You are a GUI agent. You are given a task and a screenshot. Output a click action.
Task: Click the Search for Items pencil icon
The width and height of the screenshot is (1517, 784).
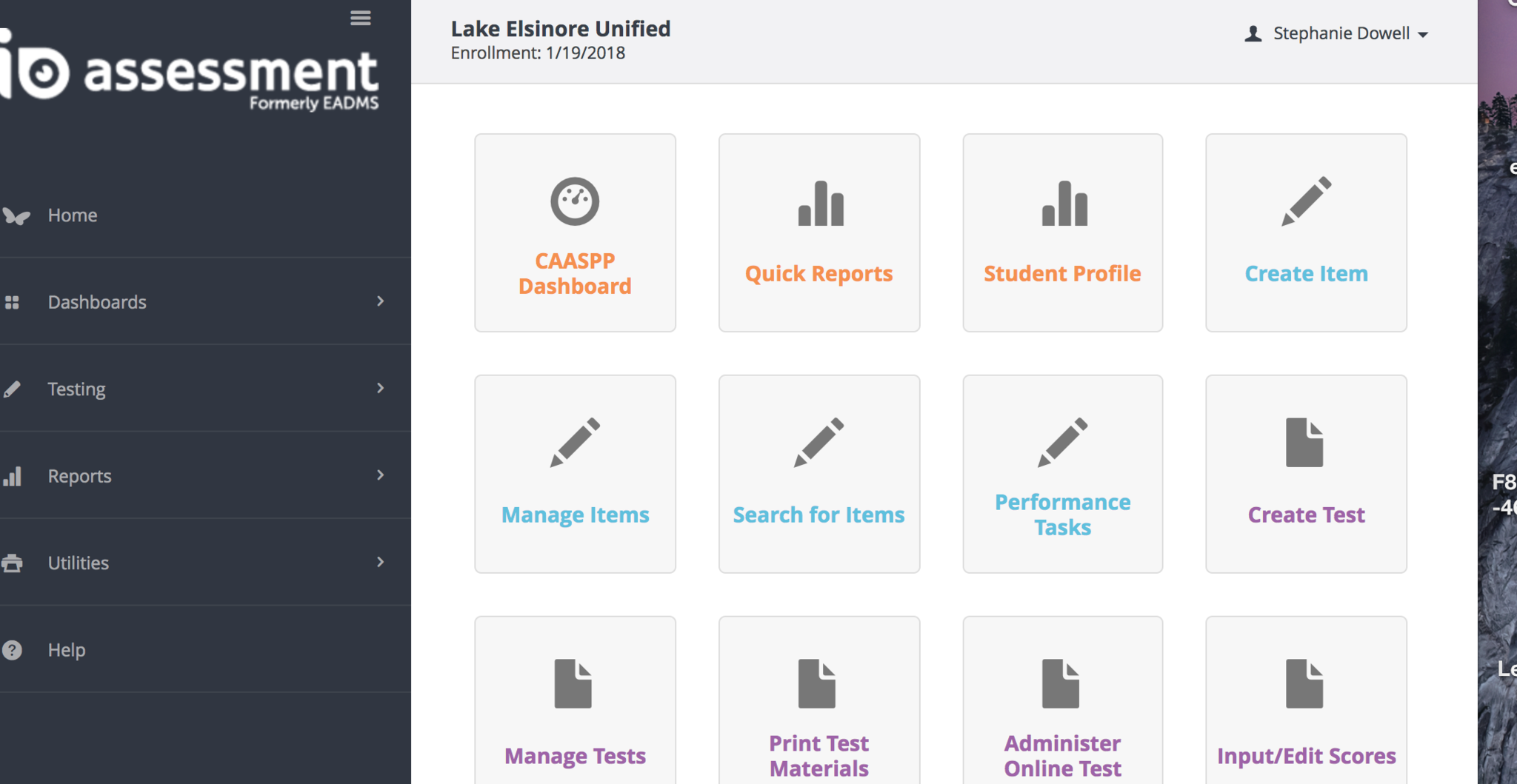pyautogui.click(x=818, y=442)
